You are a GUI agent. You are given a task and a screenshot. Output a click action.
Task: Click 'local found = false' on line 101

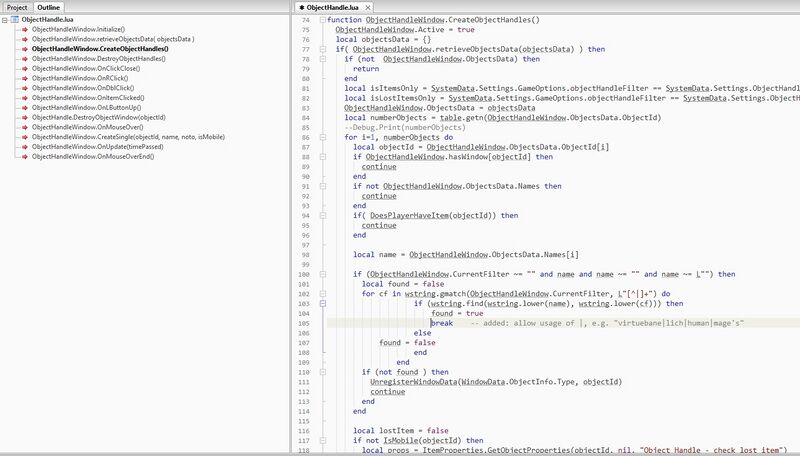[403, 284]
